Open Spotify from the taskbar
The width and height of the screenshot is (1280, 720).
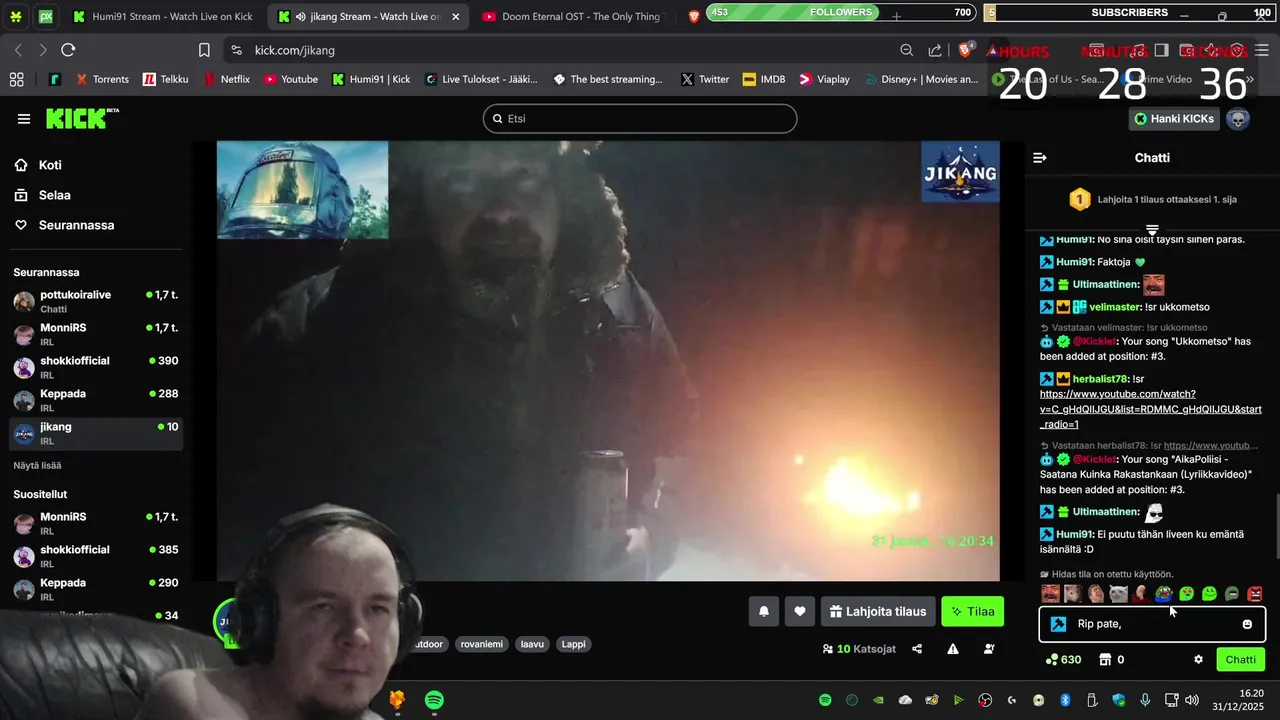click(x=434, y=700)
